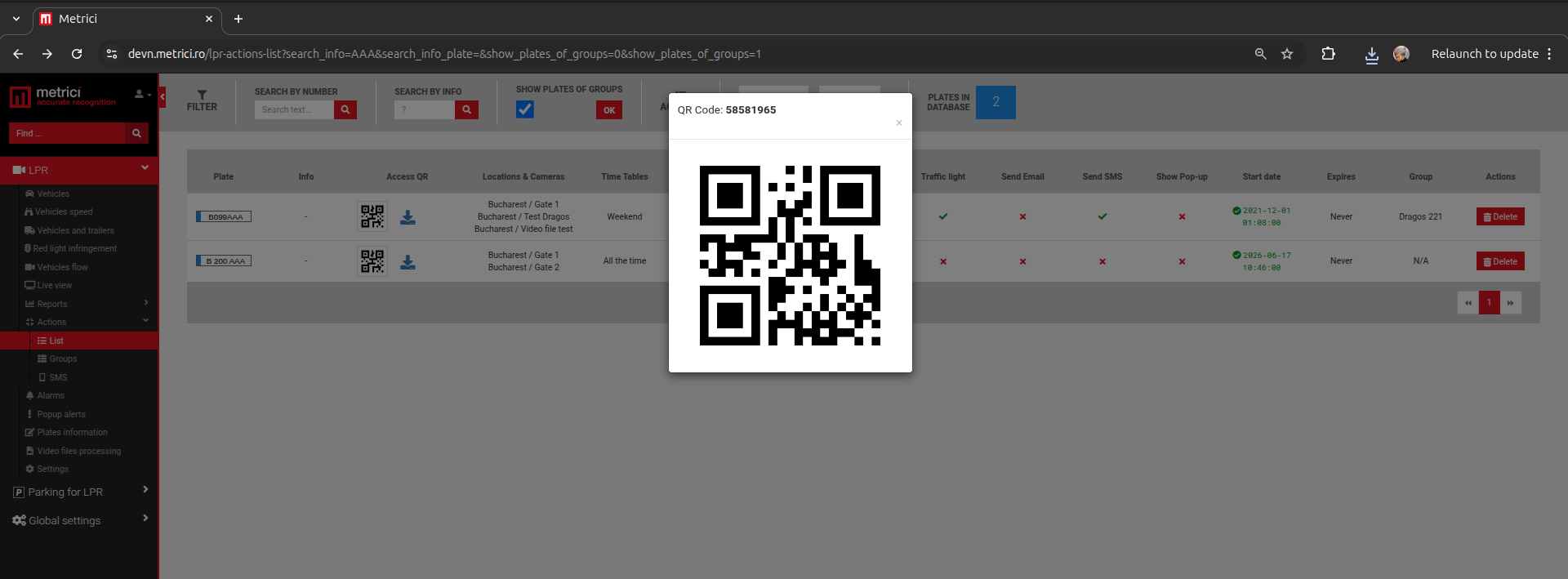Click the Filter funnel icon
This screenshot has width=1568, height=579.
coord(202,95)
